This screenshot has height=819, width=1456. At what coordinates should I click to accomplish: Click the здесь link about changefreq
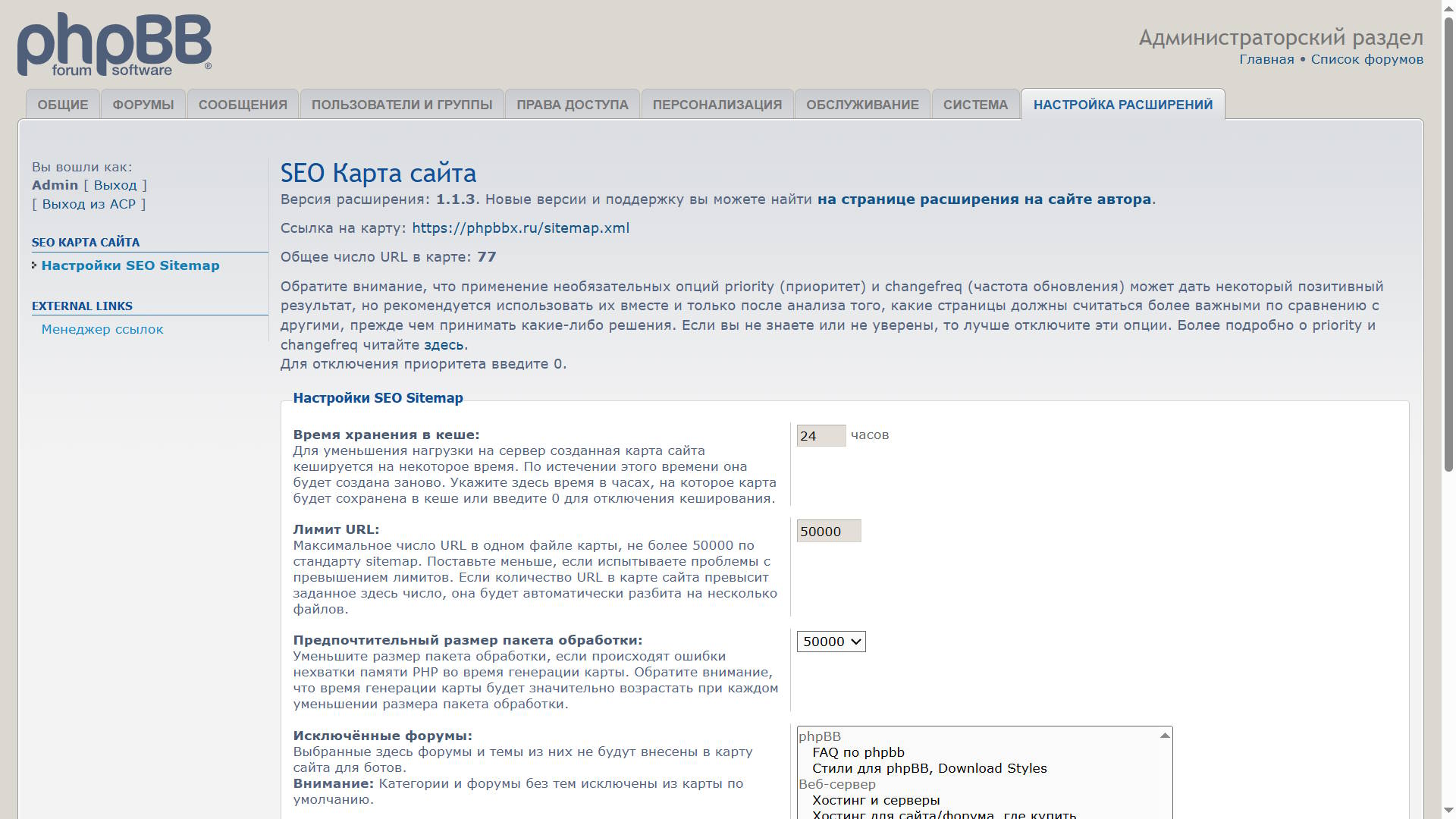pyautogui.click(x=444, y=345)
